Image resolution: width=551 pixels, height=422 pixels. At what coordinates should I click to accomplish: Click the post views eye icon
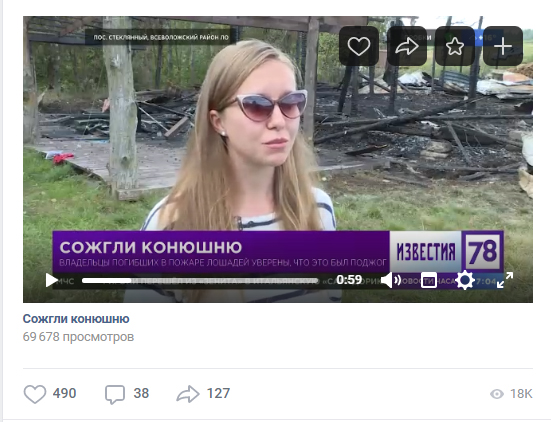point(497,394)
